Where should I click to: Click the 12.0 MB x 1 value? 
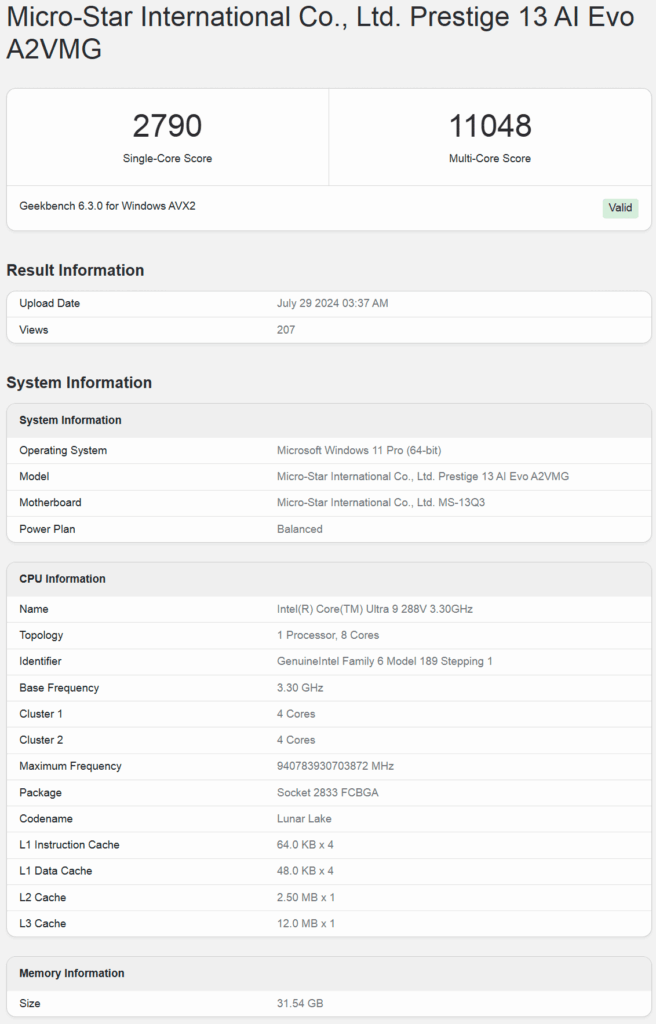[x=306, y=923]
